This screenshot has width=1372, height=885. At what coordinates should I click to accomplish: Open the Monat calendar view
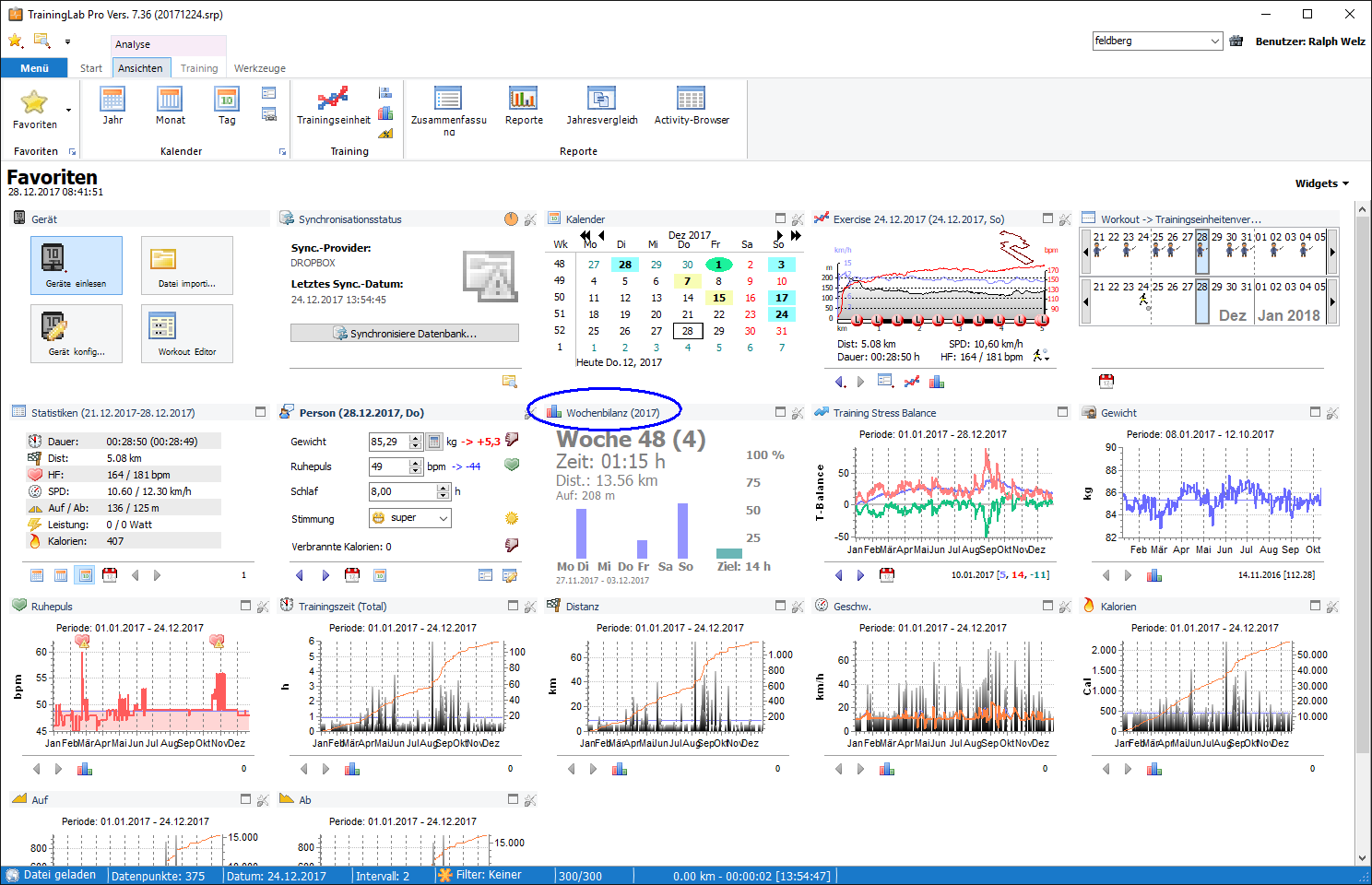(170, 106)
